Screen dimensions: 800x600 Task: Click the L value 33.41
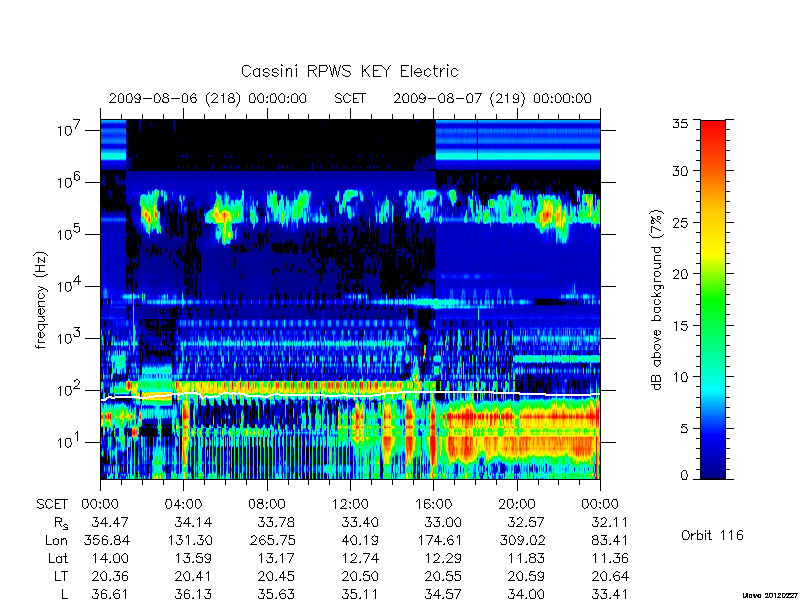pos(610,594)
